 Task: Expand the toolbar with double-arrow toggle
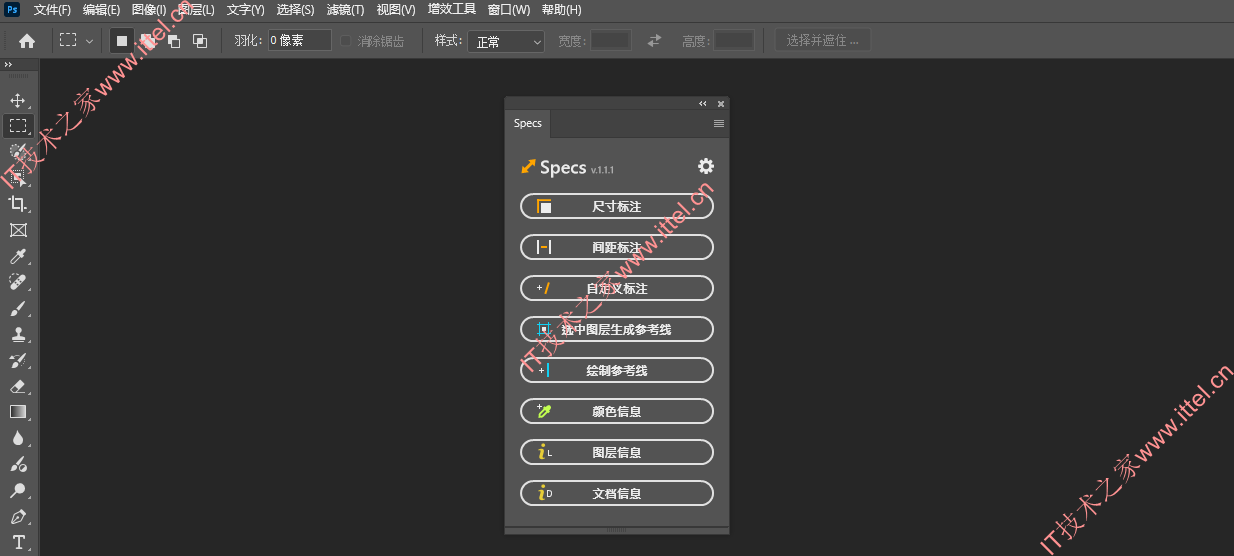pyautogui.click(x=9, y=65)
